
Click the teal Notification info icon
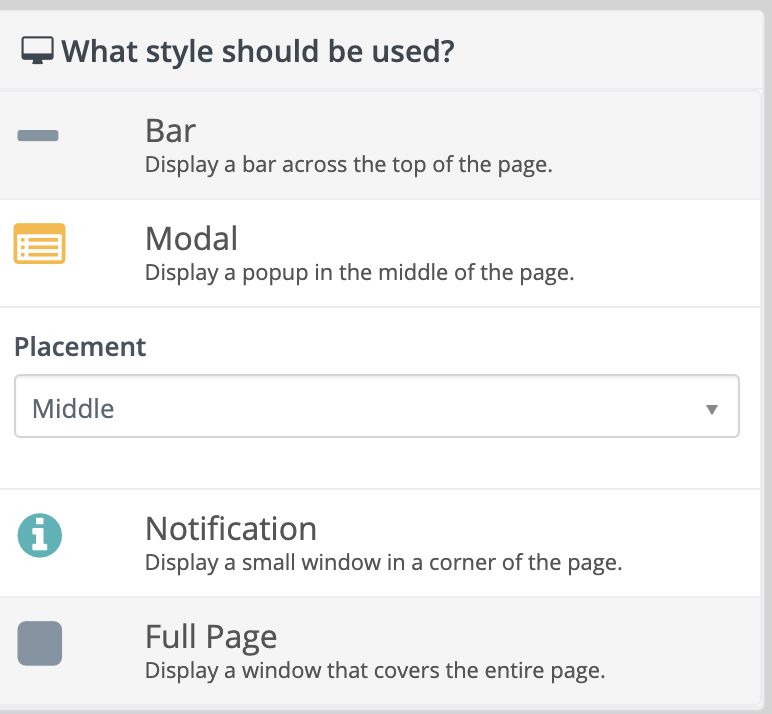point(40,535)
